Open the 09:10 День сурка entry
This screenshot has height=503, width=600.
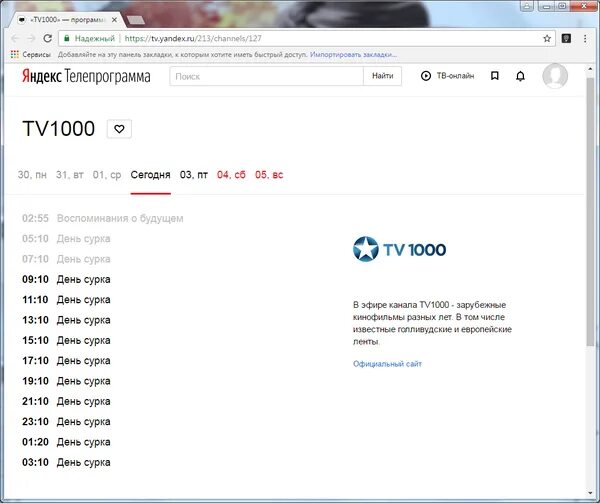[66, 279]
